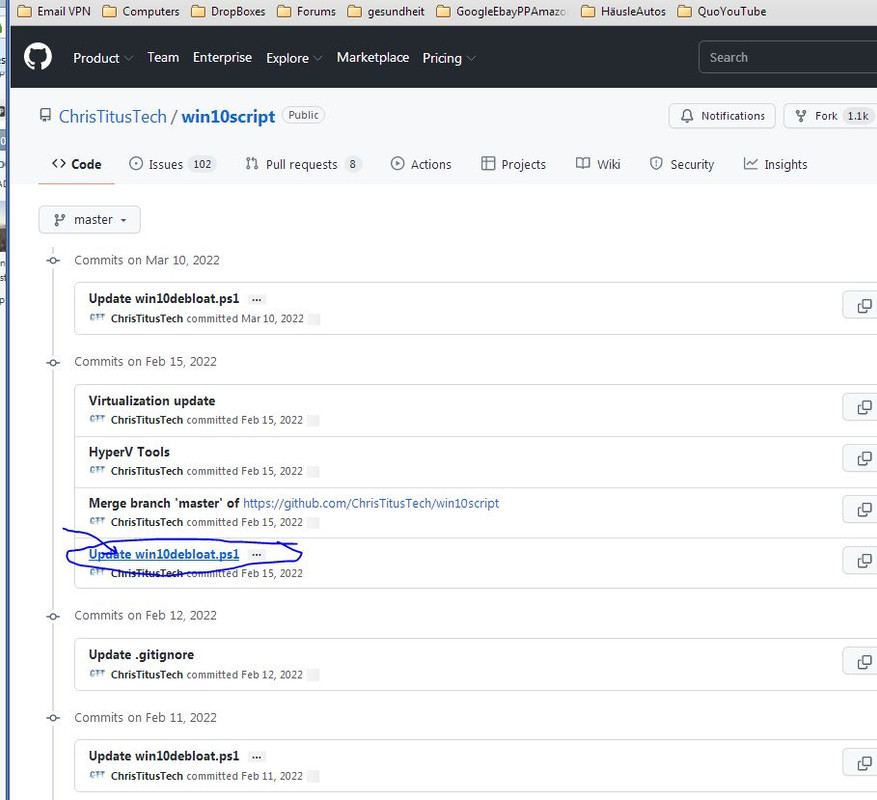Open the Enterprise nav link
877x800 pixels.
click(x=222, y=57)
